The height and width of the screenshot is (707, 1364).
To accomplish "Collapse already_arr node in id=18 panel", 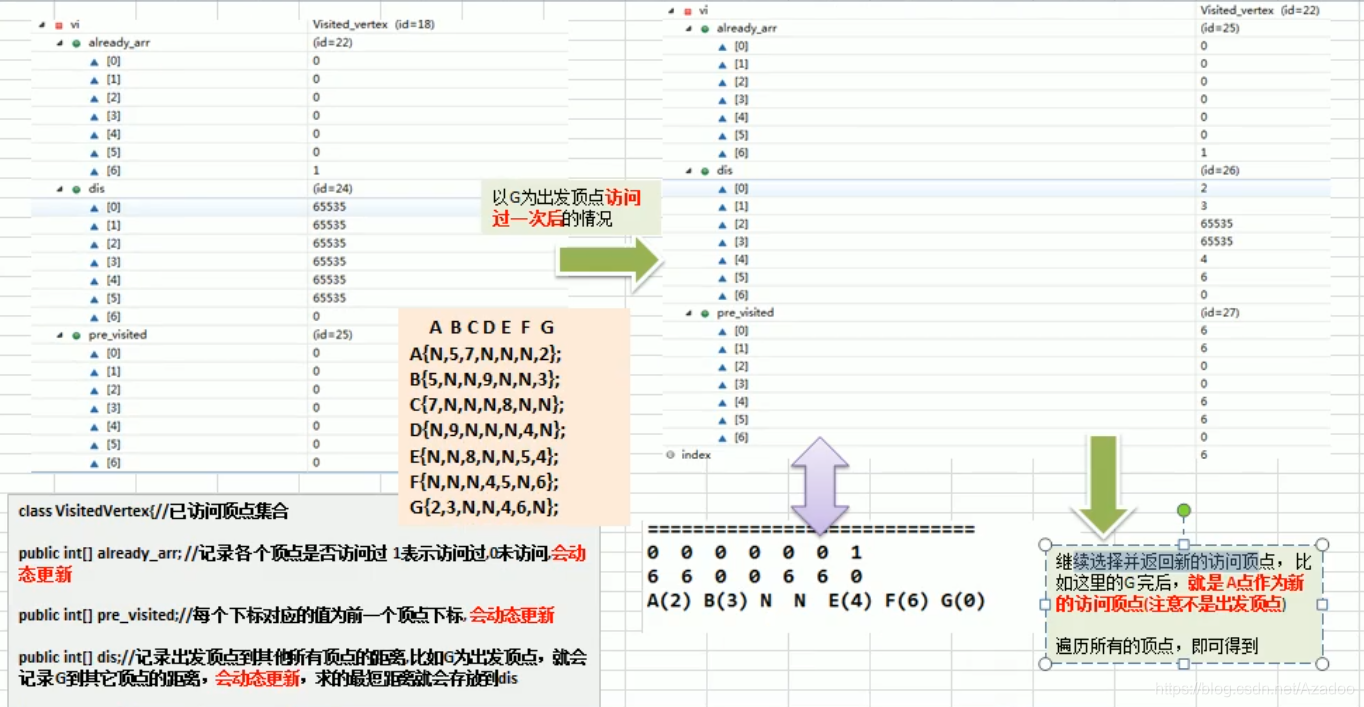I will tap(60, 43).
